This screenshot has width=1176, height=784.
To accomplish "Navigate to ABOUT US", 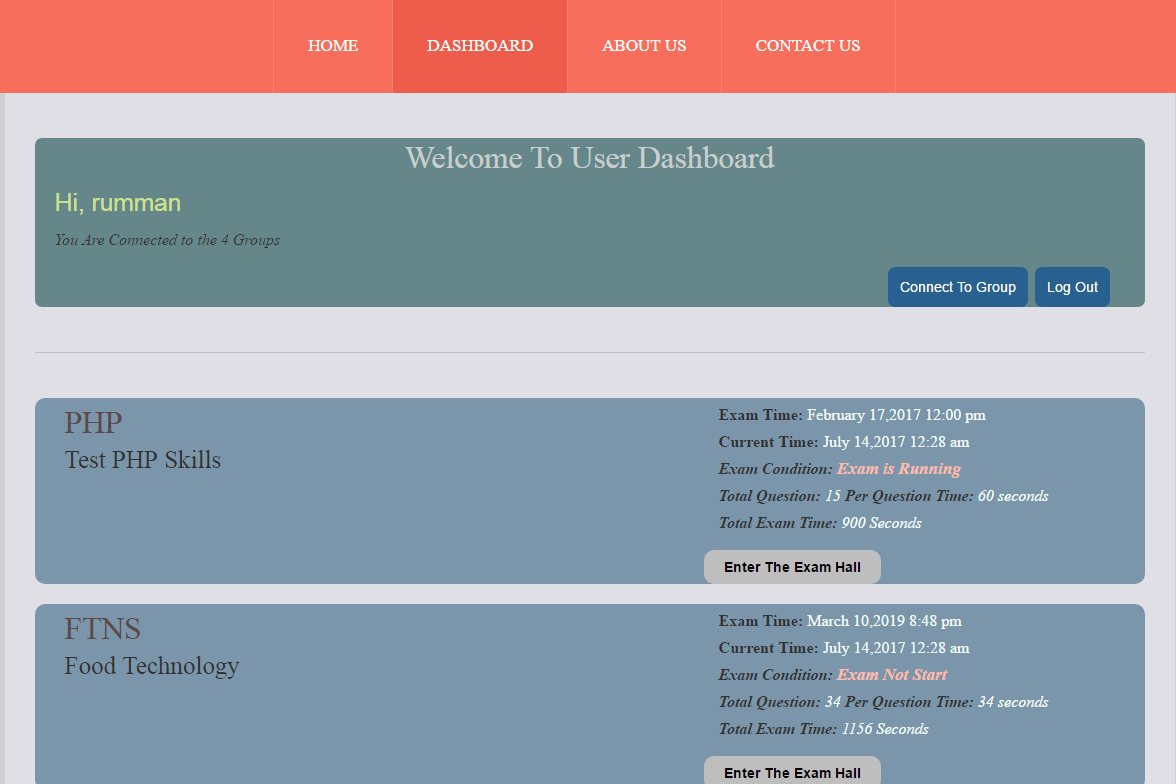I will [x=644, y=46].
